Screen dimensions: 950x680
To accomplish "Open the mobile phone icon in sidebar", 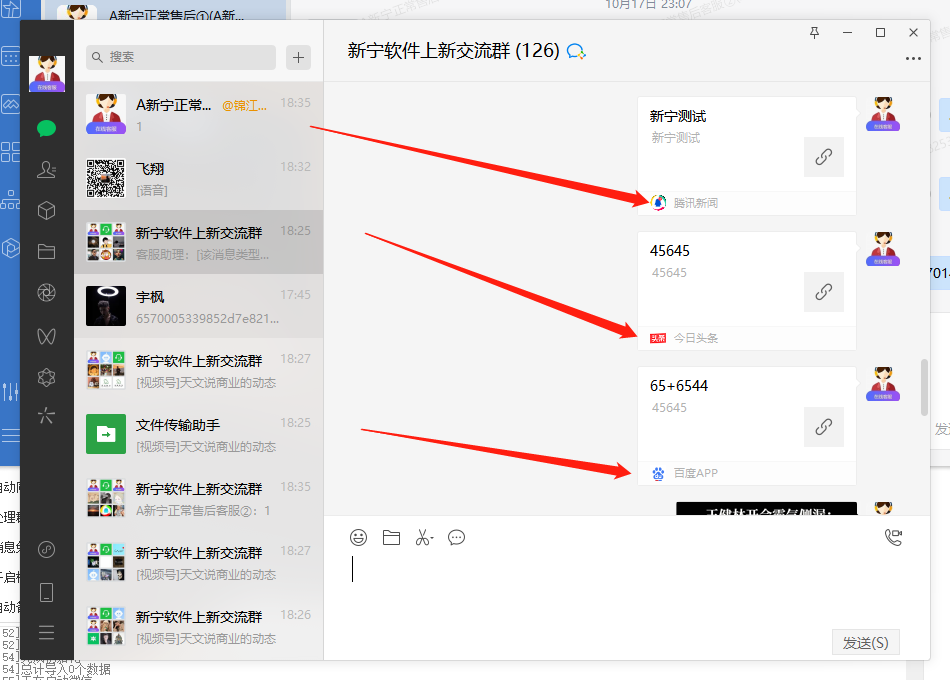I will click(x=47, y=592).
